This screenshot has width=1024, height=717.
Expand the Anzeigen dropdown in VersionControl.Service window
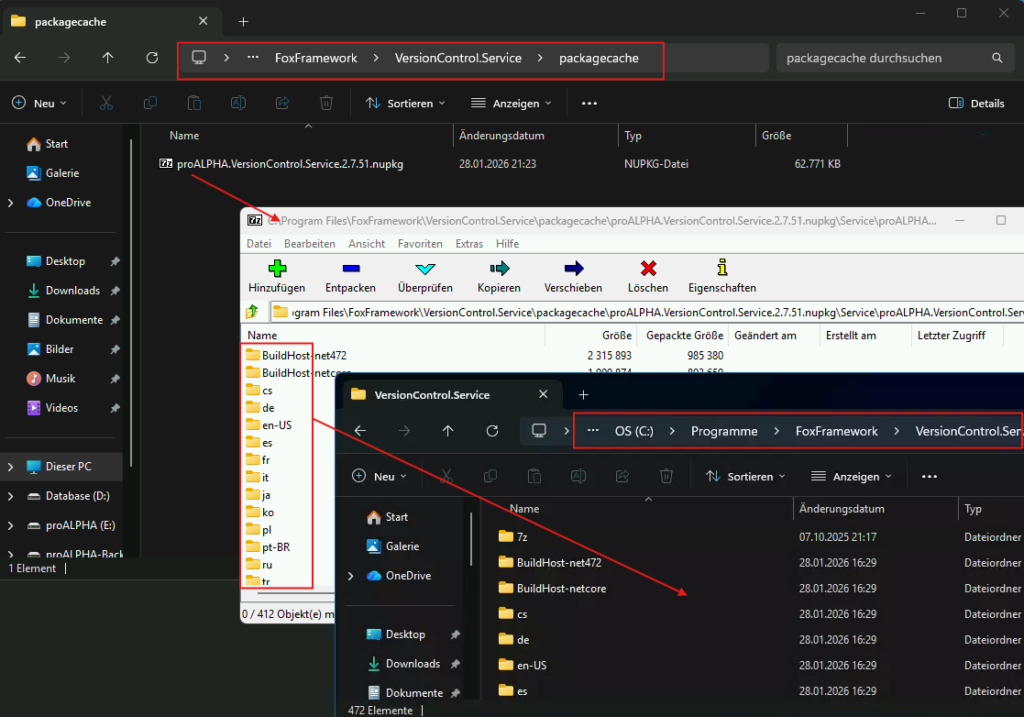[845, 477]
